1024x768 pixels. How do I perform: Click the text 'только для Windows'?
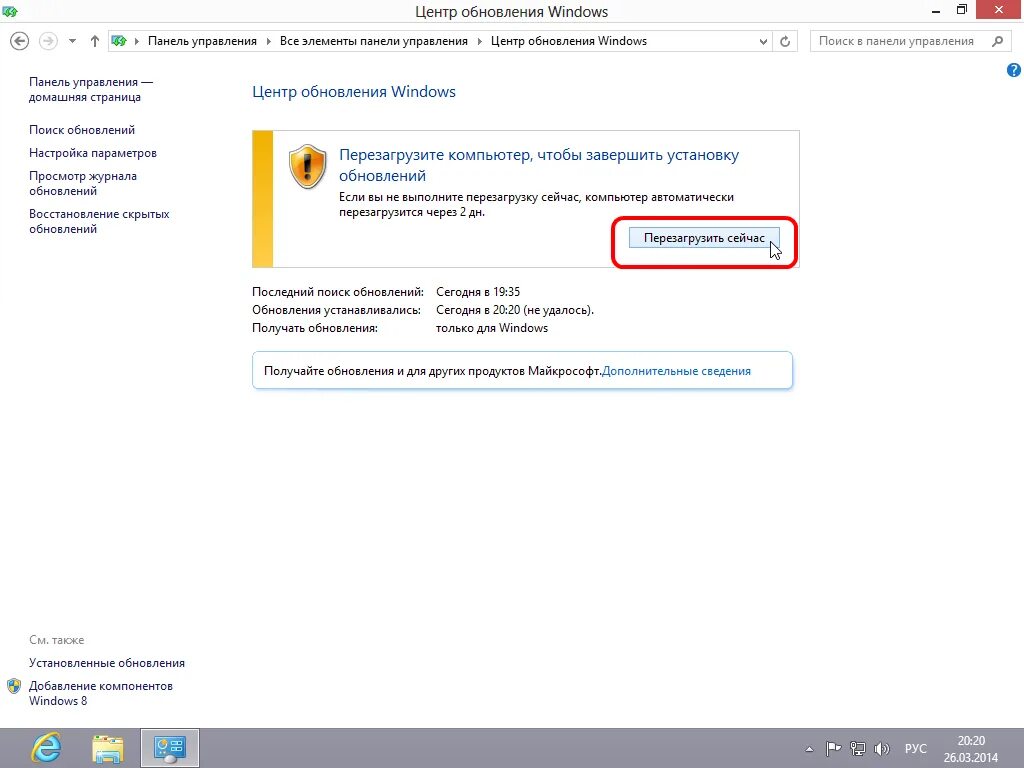(492, 328)
